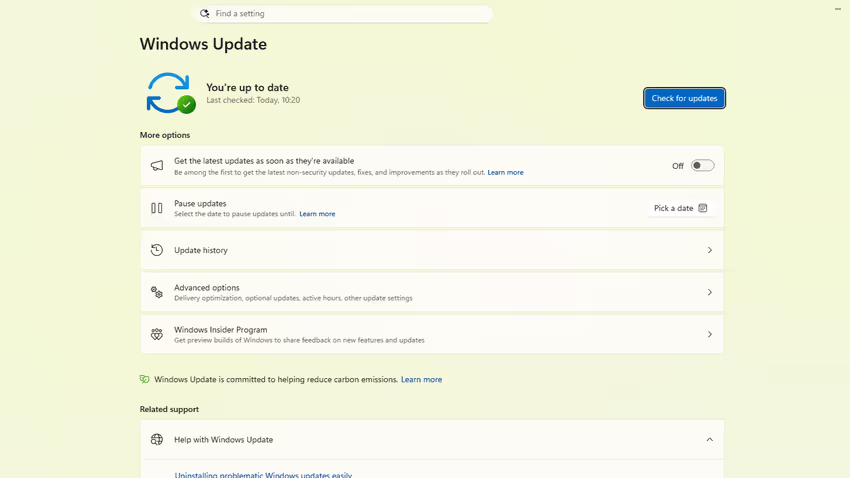Open Uninstalling problematic Windows updates easily link
Screen dimensions: 850x478
[x=263, y=475]
